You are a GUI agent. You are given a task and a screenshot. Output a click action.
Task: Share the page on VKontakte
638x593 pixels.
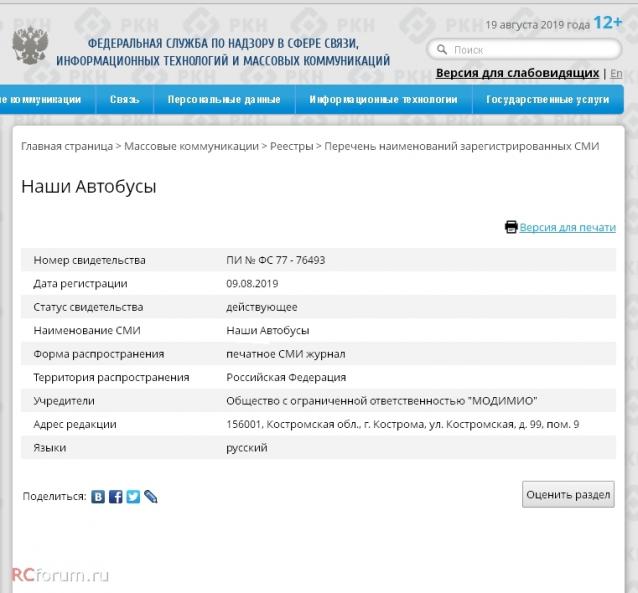98,497
